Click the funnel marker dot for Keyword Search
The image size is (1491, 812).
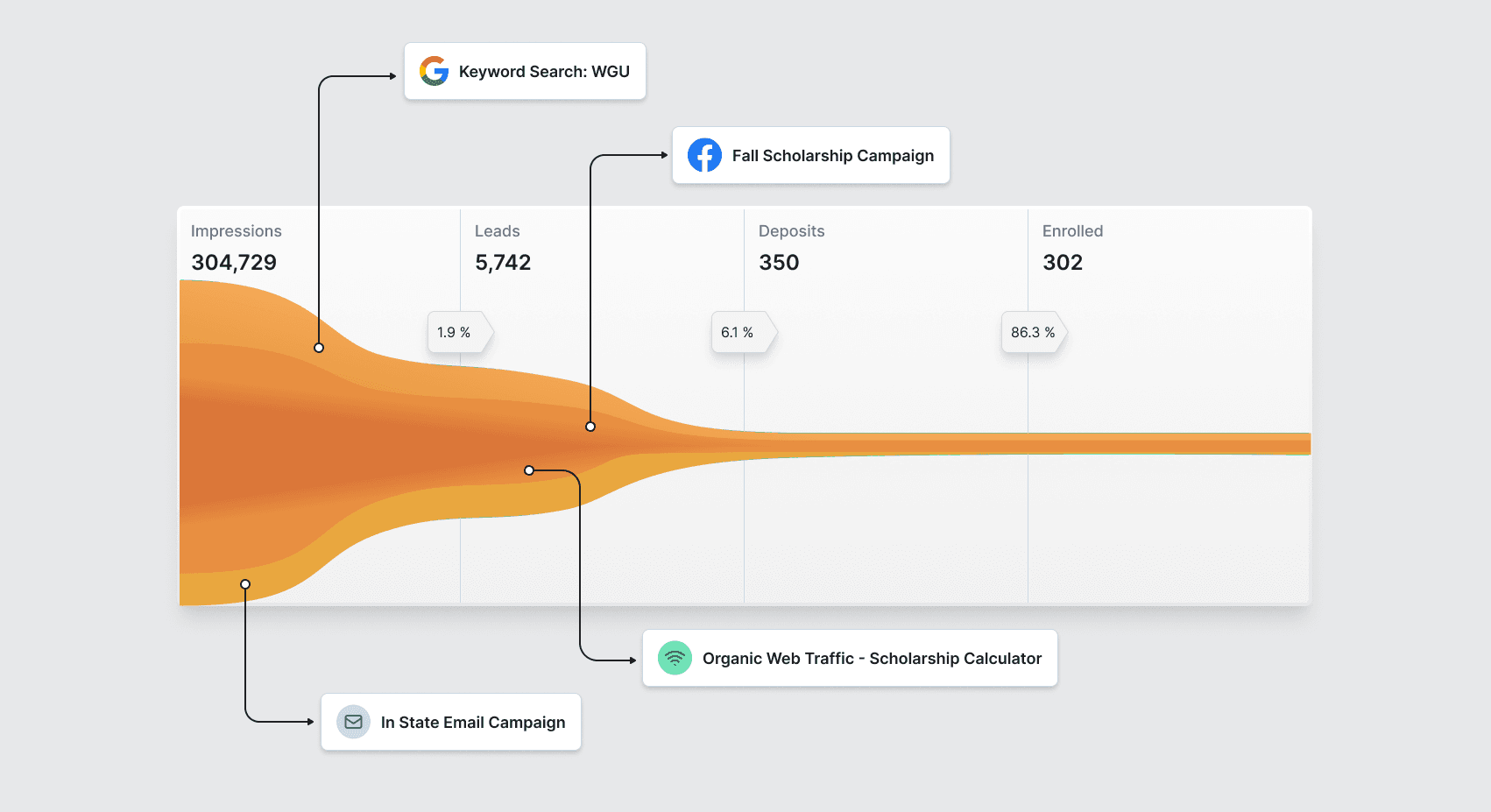[319, 348]
